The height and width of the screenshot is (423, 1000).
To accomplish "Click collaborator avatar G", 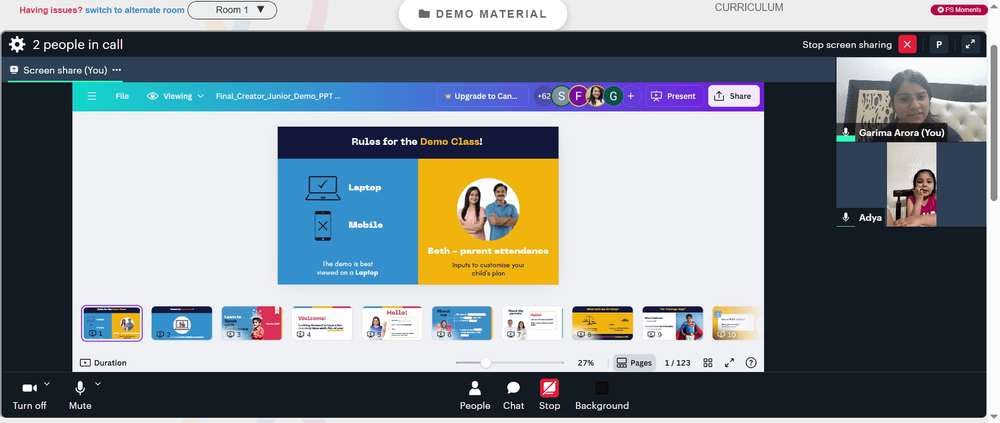I will tap(614, 96).
